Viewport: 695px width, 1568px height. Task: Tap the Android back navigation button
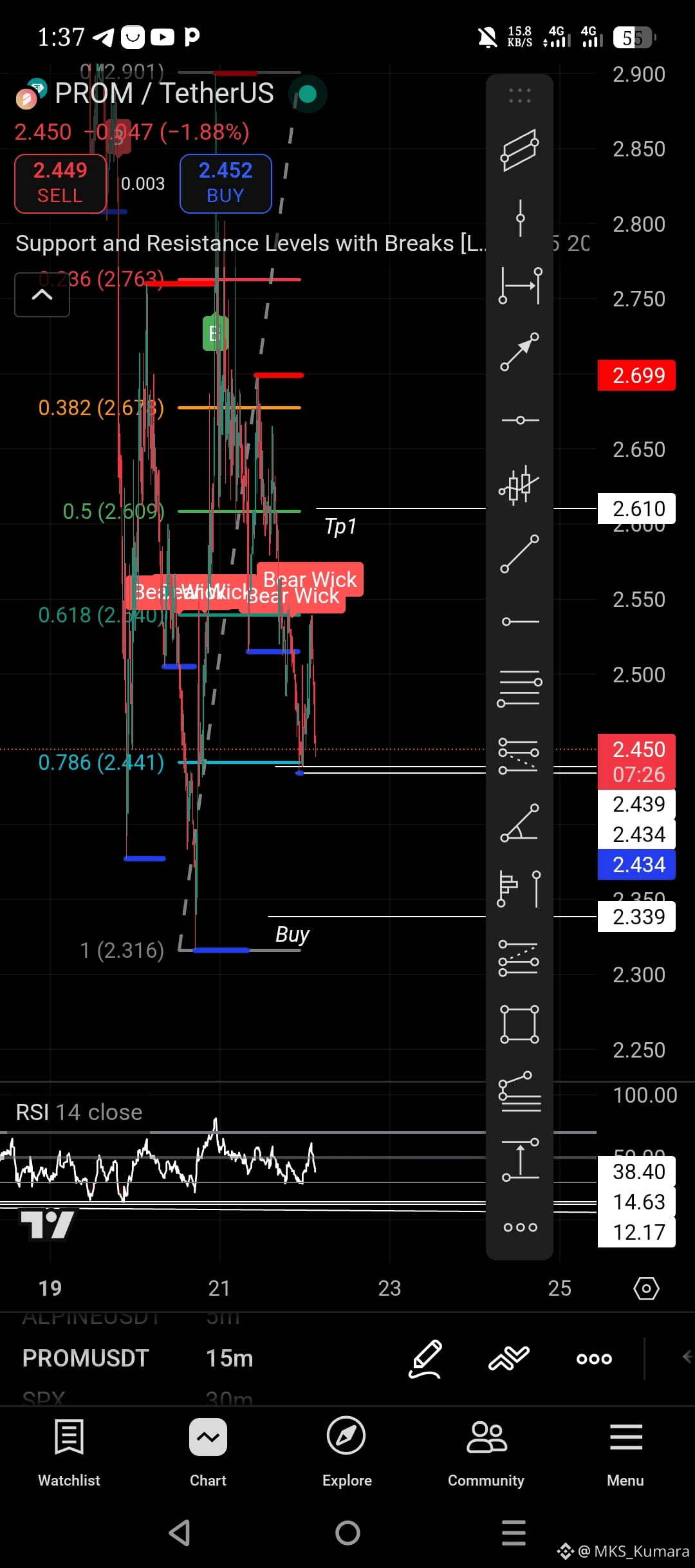coord(180,1533)
